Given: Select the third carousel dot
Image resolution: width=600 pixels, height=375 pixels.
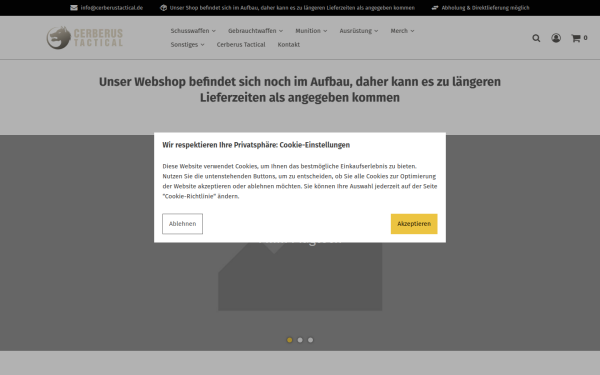Looking at the screenshot, I should tap(310, 340).
